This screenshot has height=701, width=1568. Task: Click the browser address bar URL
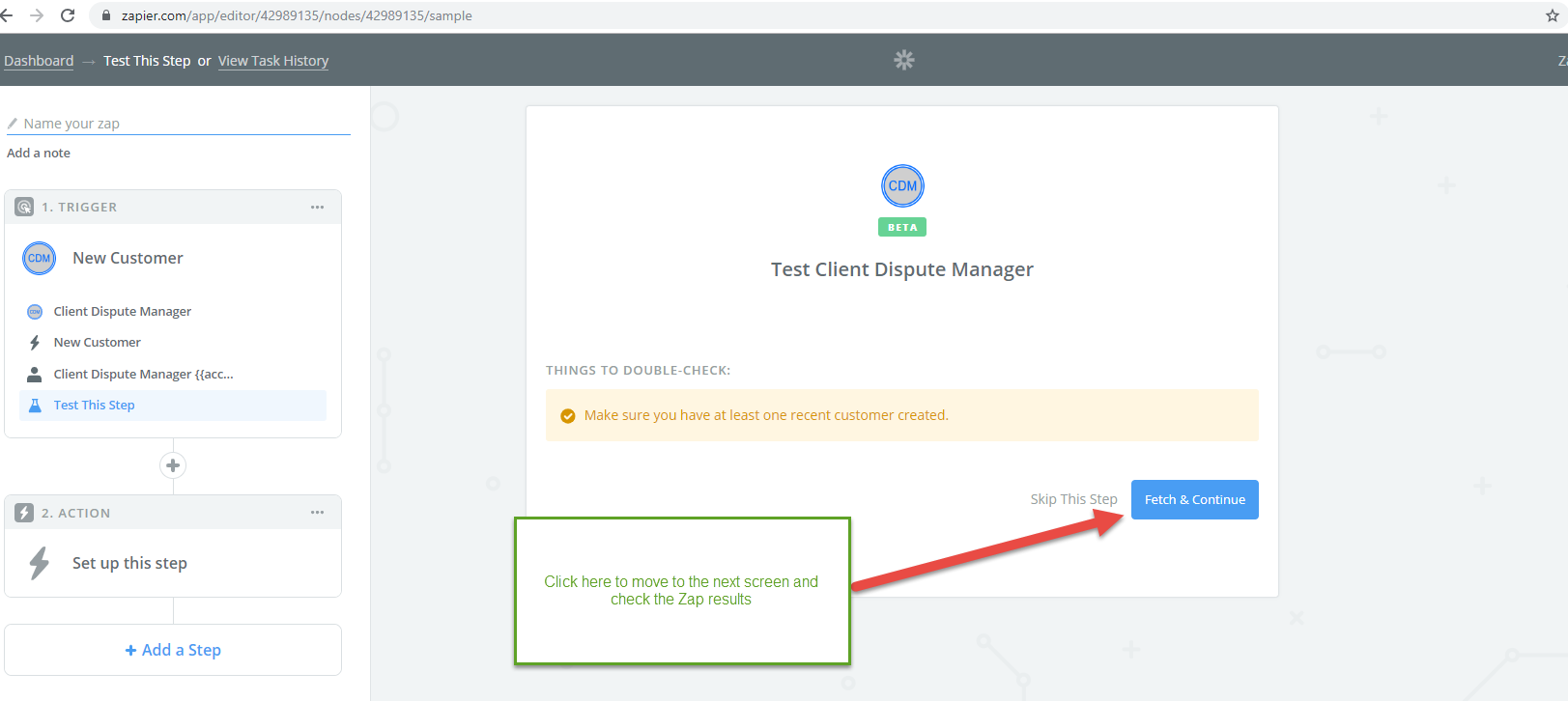[297, 15]
